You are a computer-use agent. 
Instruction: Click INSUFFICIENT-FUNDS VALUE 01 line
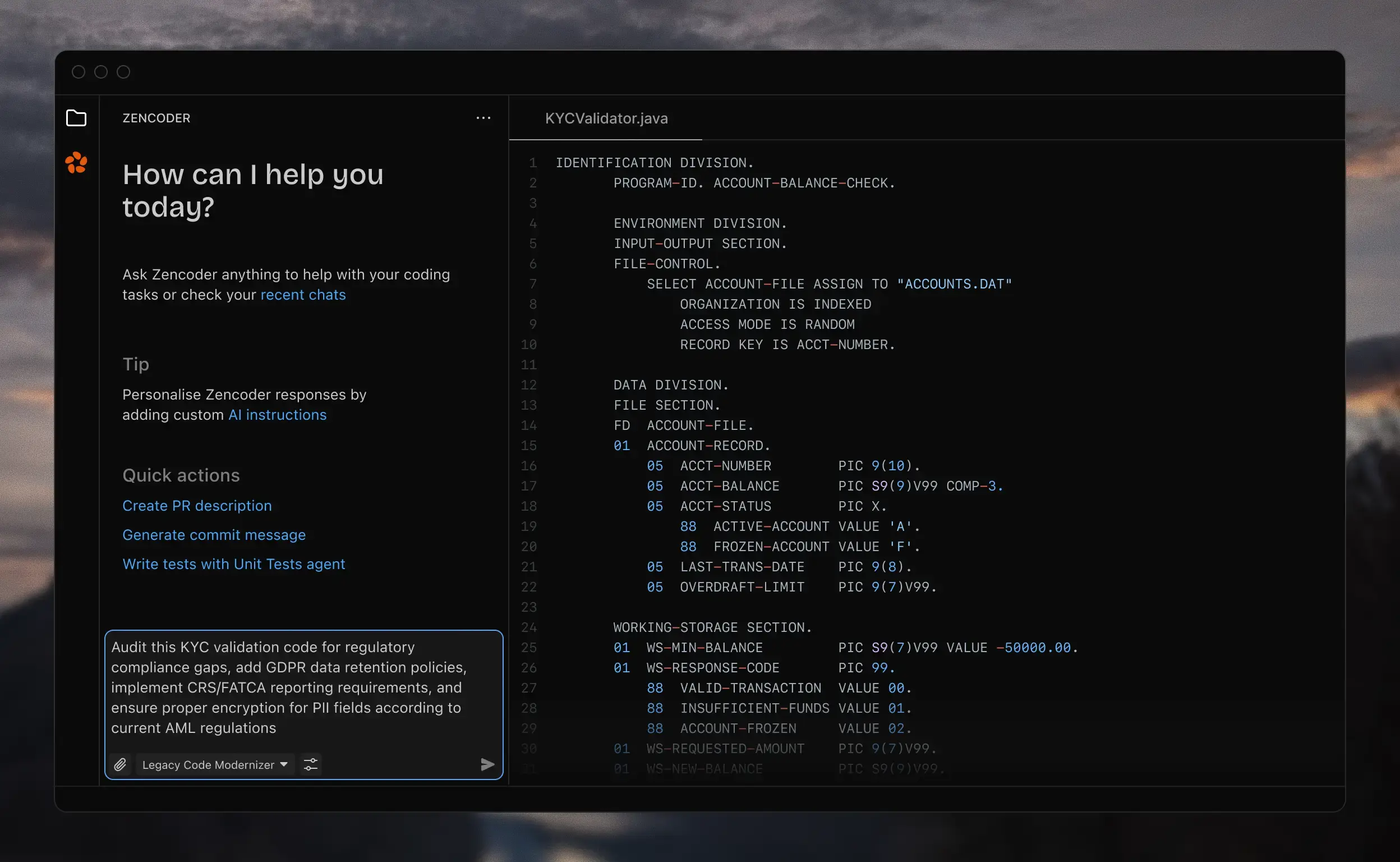pyautogui.click(x=780, y=708)
